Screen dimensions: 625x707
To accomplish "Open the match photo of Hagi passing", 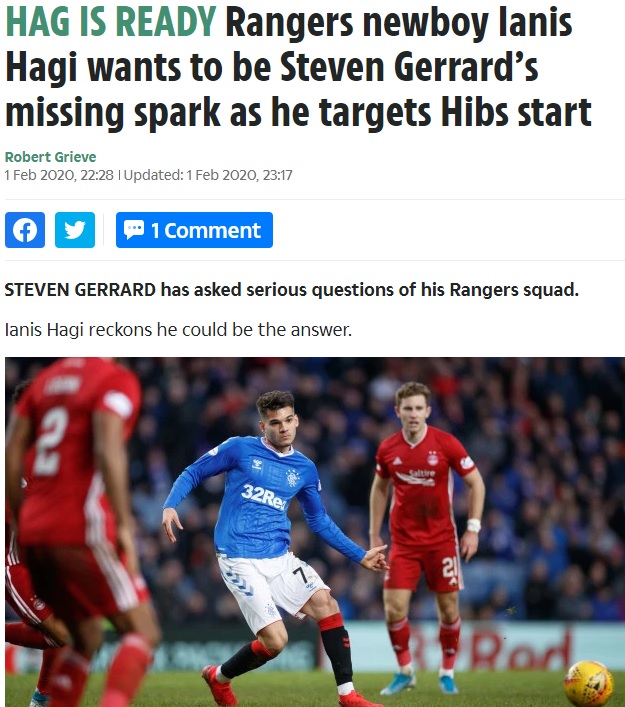I will pos(315,532).
